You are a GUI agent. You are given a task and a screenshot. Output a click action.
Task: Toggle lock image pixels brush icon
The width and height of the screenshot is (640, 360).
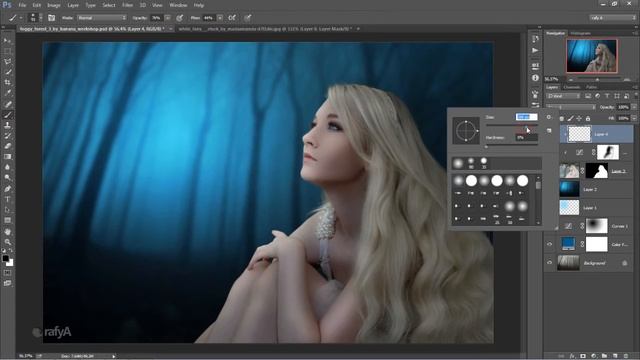pyautogui.click(x=571, y=118)
